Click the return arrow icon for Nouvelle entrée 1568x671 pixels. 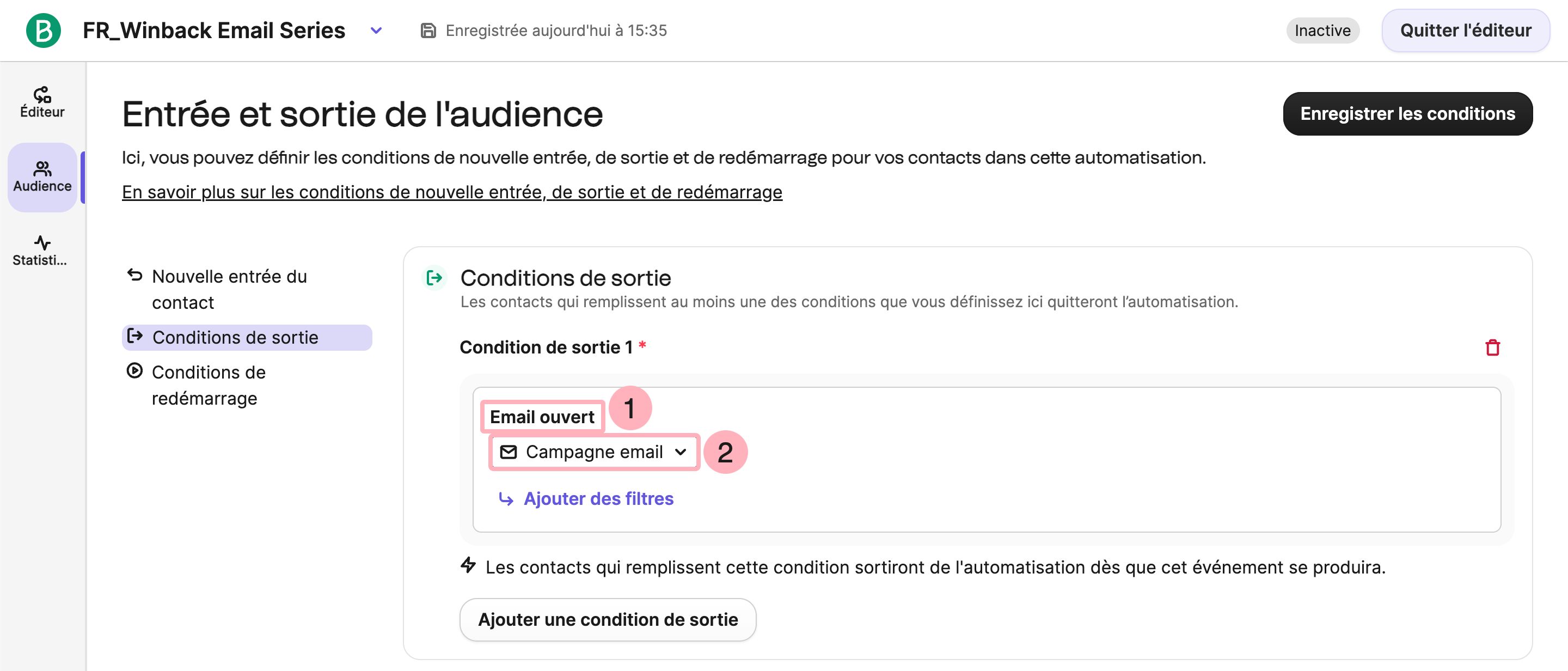click(x=134, y=275)
